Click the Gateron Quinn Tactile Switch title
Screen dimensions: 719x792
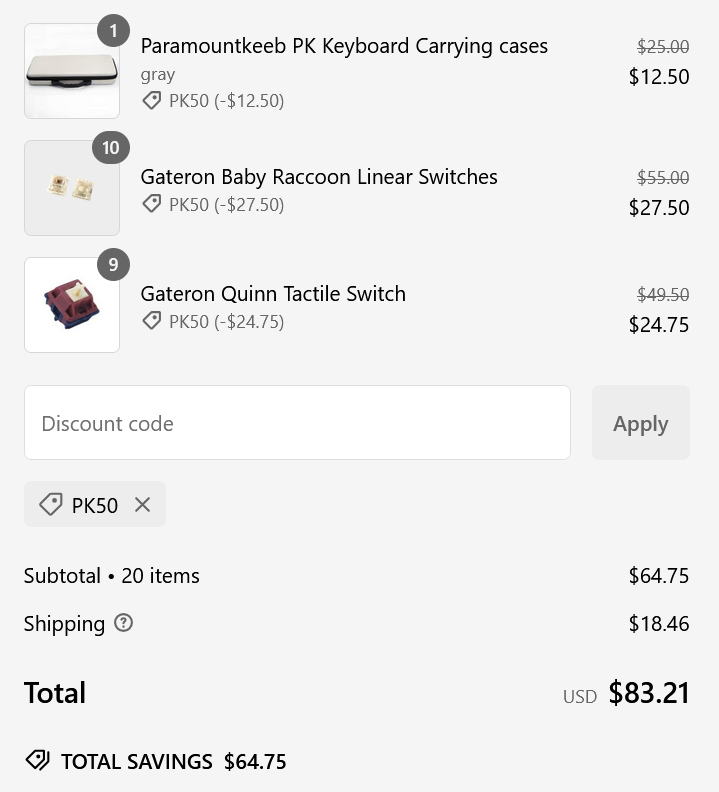coord(273,293)
